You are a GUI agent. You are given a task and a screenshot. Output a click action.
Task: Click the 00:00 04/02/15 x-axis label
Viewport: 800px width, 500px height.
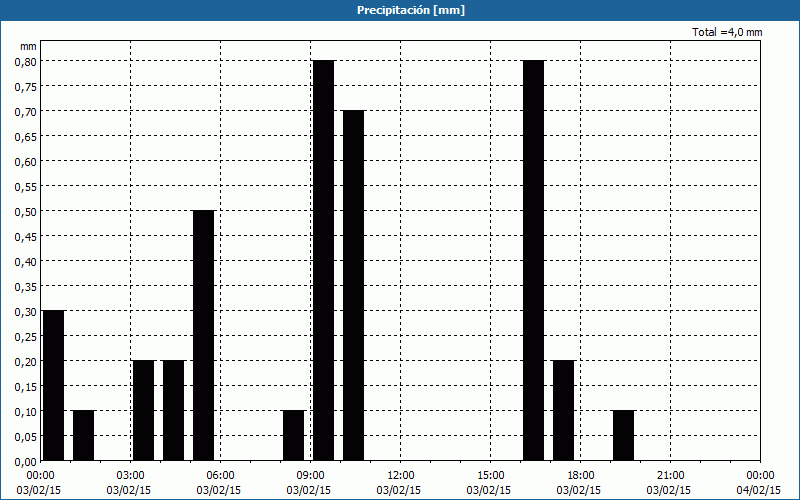[759, 483]
